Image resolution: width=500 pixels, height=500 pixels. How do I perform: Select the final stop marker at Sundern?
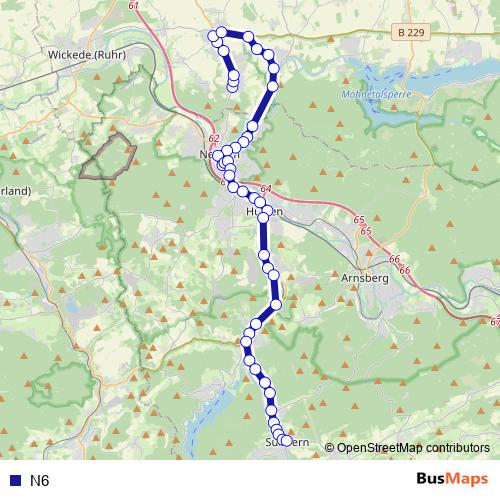click(286, 440)
